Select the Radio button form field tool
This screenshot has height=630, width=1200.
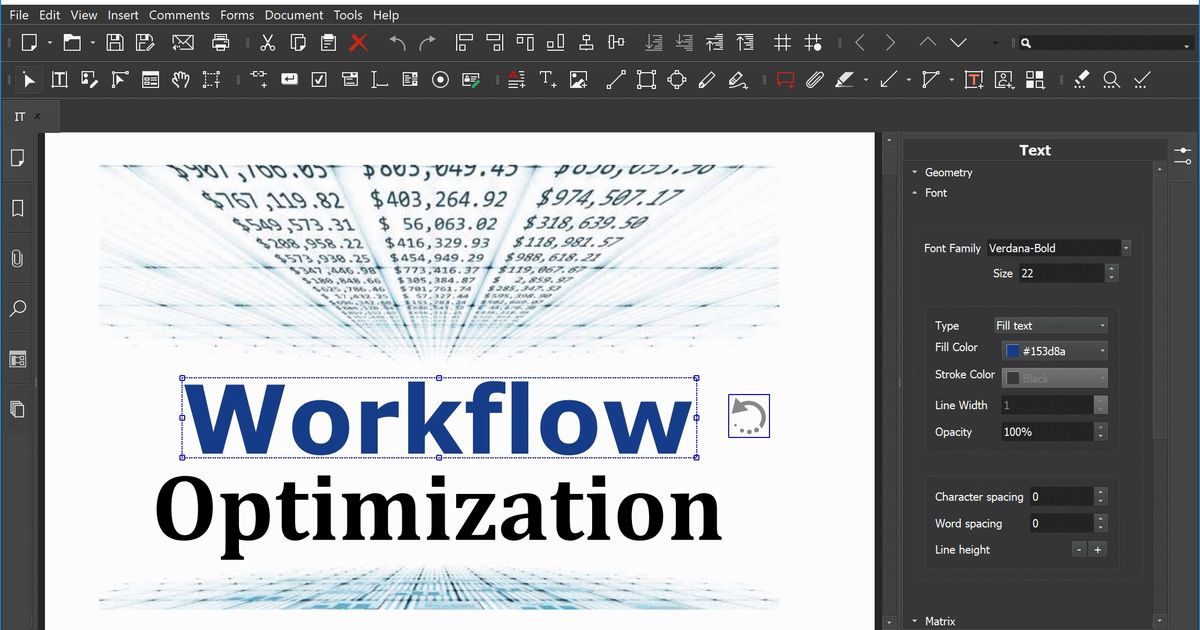pos(440,80)
